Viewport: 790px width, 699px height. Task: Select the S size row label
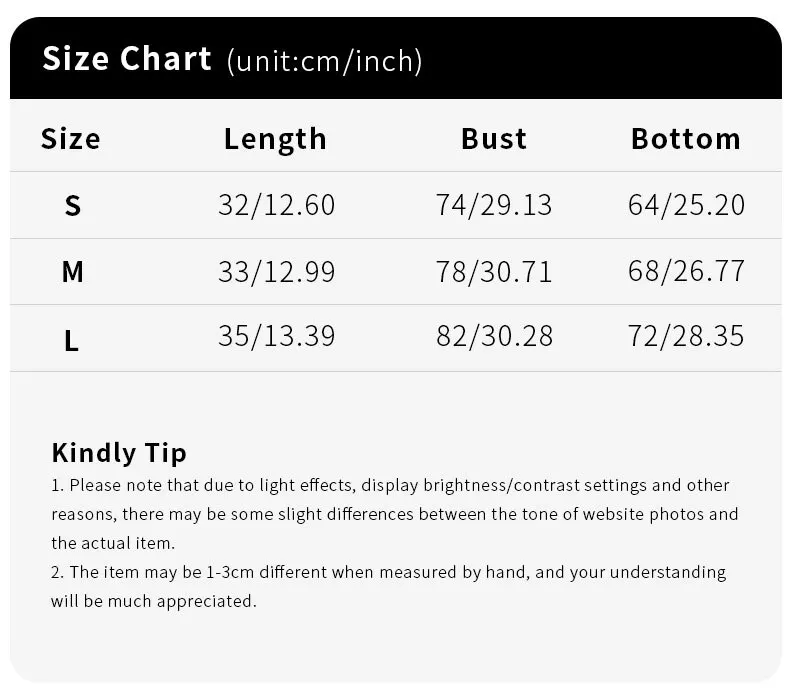[x=73, y=206]
